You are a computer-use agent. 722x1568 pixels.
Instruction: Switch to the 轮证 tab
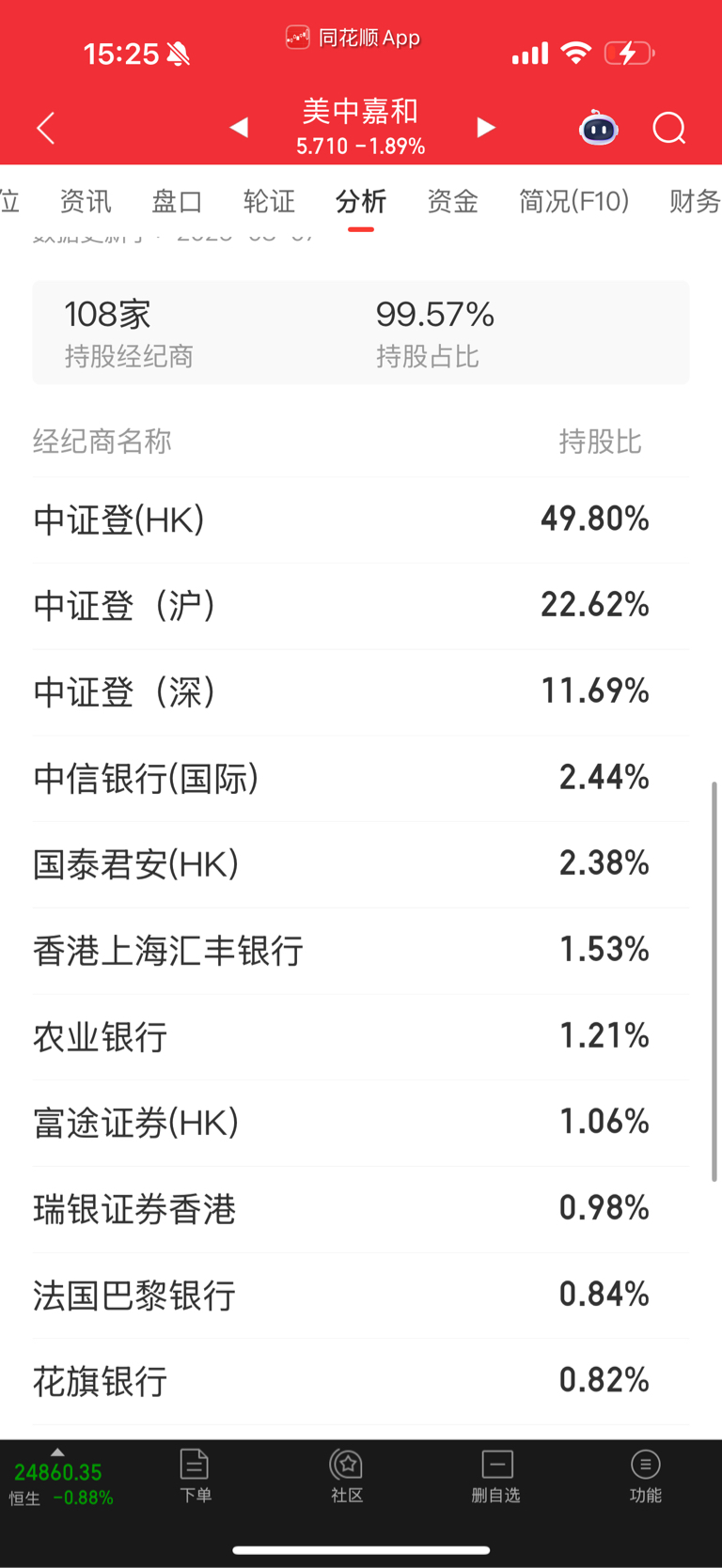[269, 201]
